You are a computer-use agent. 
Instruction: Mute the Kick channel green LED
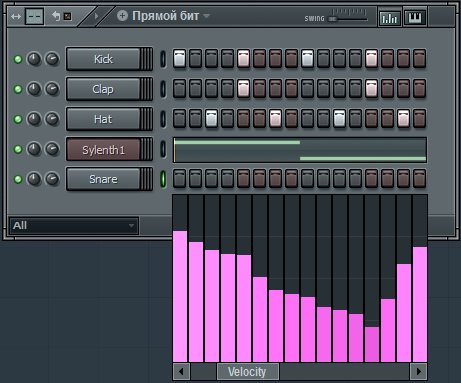pyautogui.click(x=18, y=59)
